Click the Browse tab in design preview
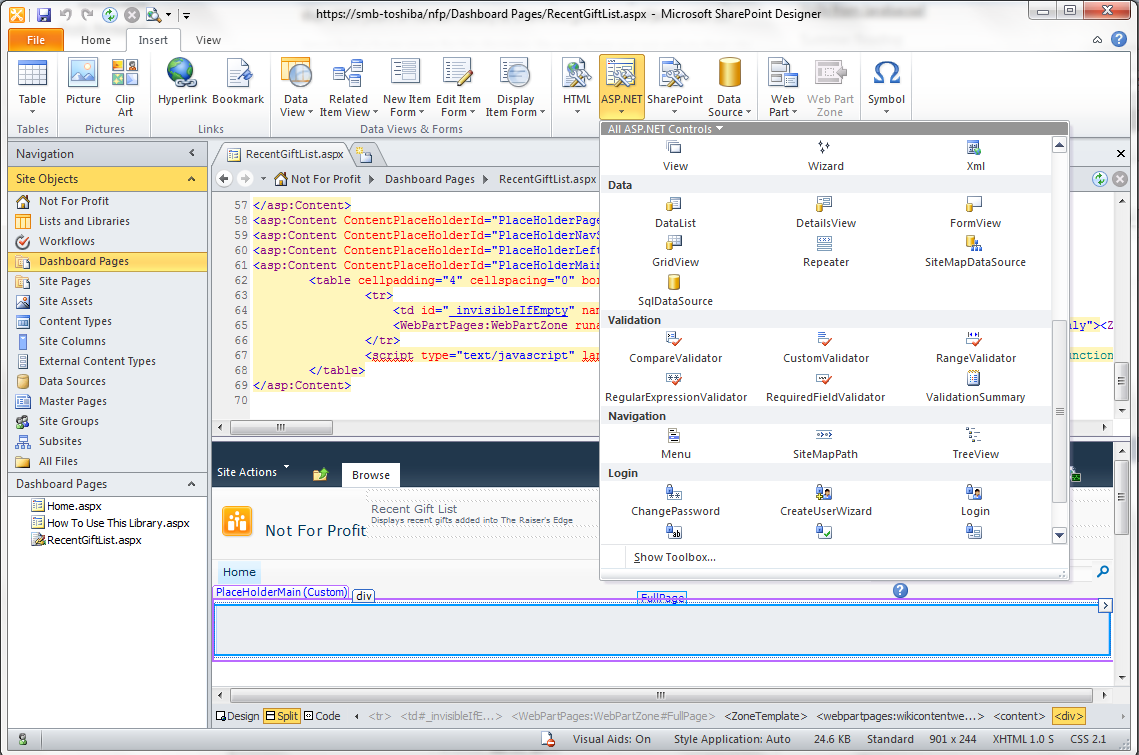Viewport: 1139px width, 755px height. coord(370,475)
